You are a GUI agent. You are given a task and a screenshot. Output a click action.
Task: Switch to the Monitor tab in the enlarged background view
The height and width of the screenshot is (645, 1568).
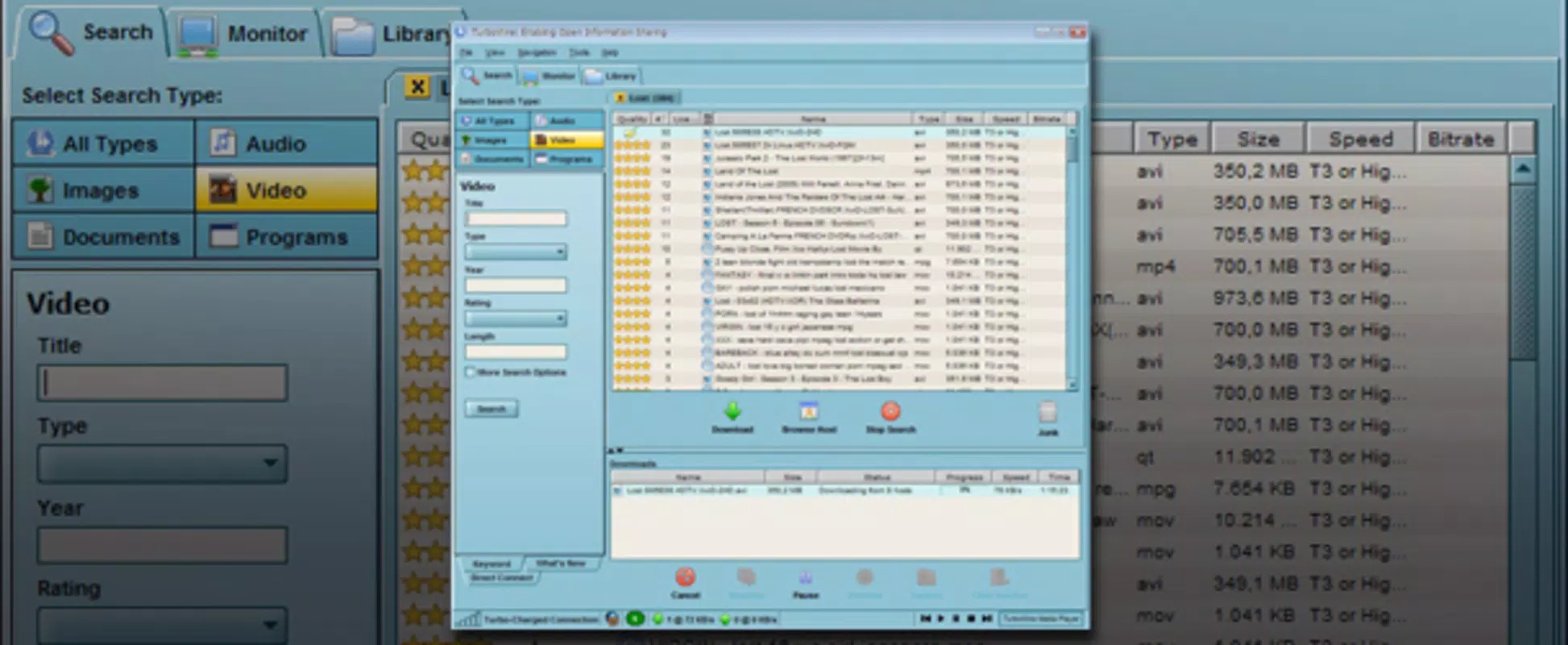(244, 34)
